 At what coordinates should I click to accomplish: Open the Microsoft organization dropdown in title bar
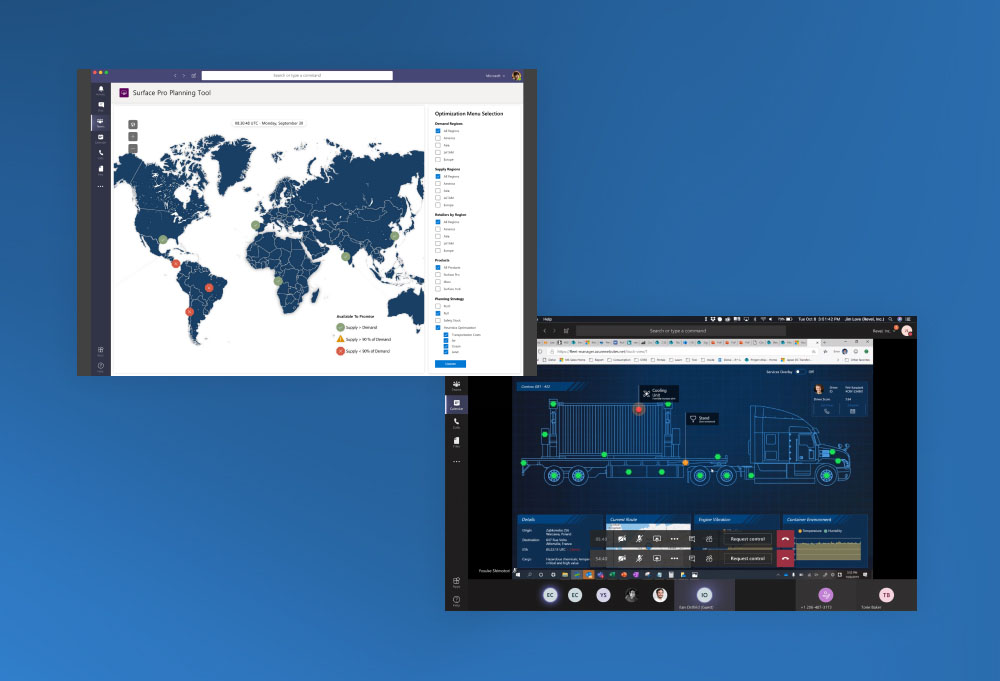point(495,75)
